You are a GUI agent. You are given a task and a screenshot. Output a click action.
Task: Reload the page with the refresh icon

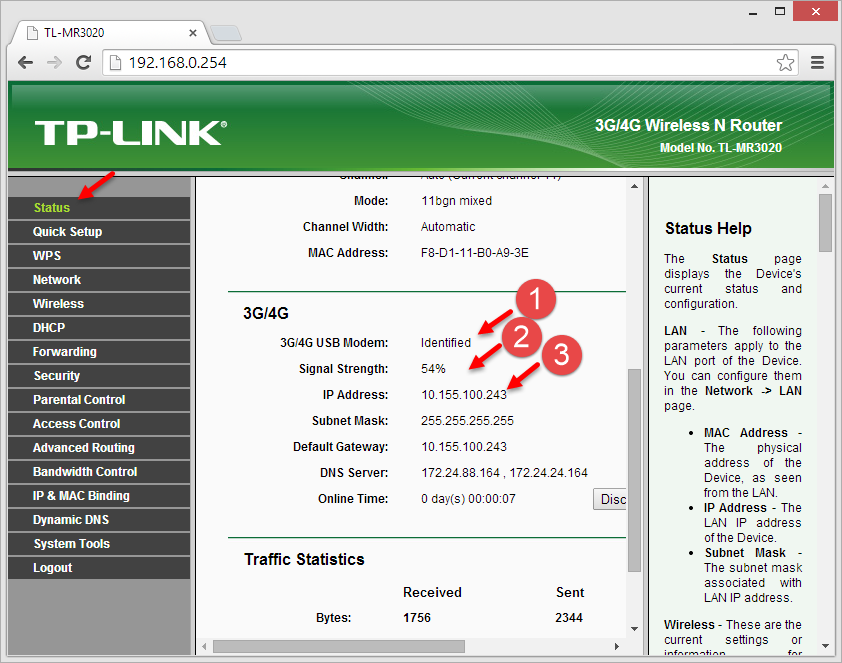pos(83,63)
